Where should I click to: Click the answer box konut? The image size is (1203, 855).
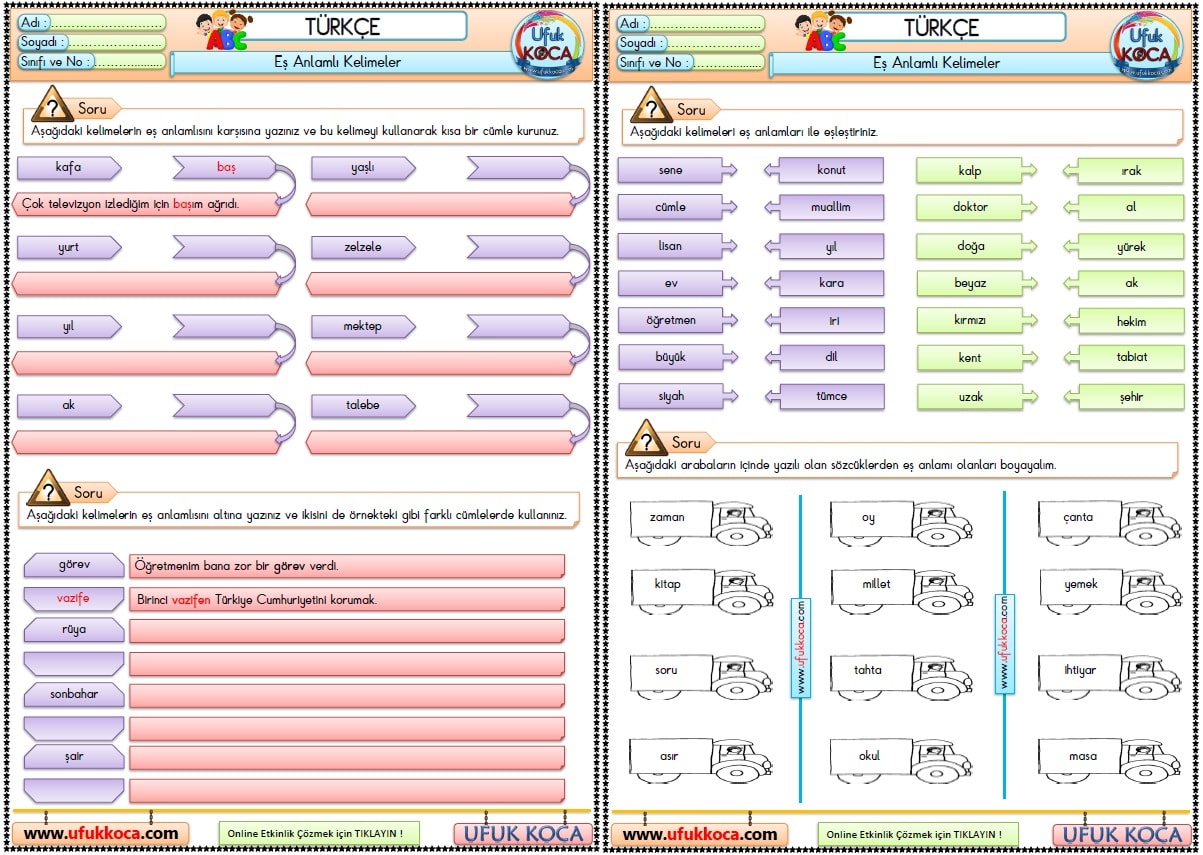pyautogui.click(x=824, y=170)
